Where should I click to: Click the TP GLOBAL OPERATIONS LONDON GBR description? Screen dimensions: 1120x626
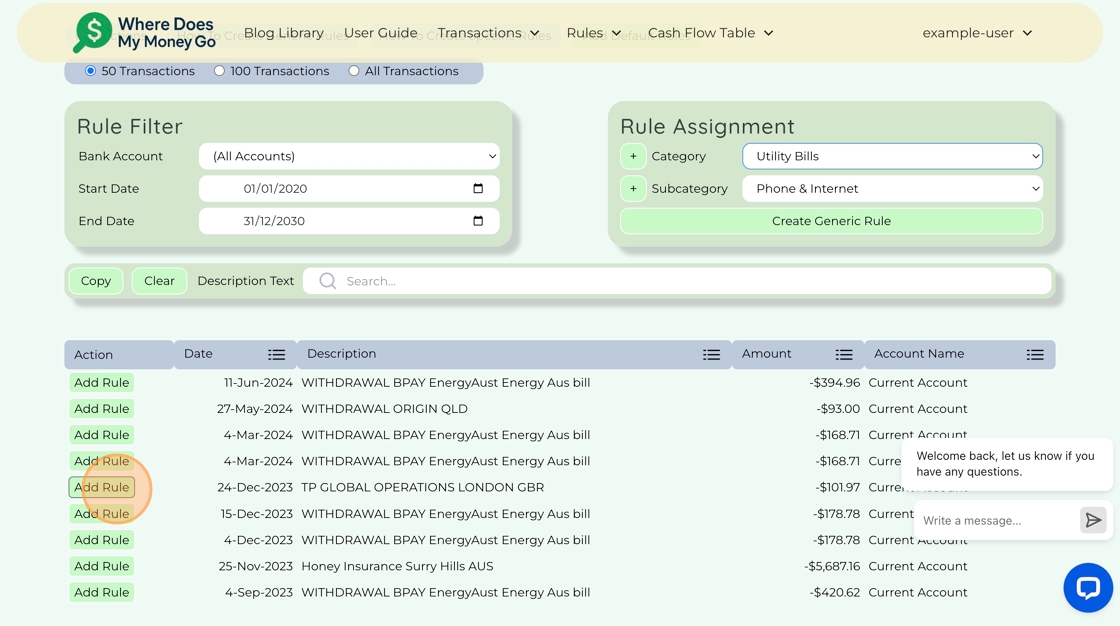(422, 487)
